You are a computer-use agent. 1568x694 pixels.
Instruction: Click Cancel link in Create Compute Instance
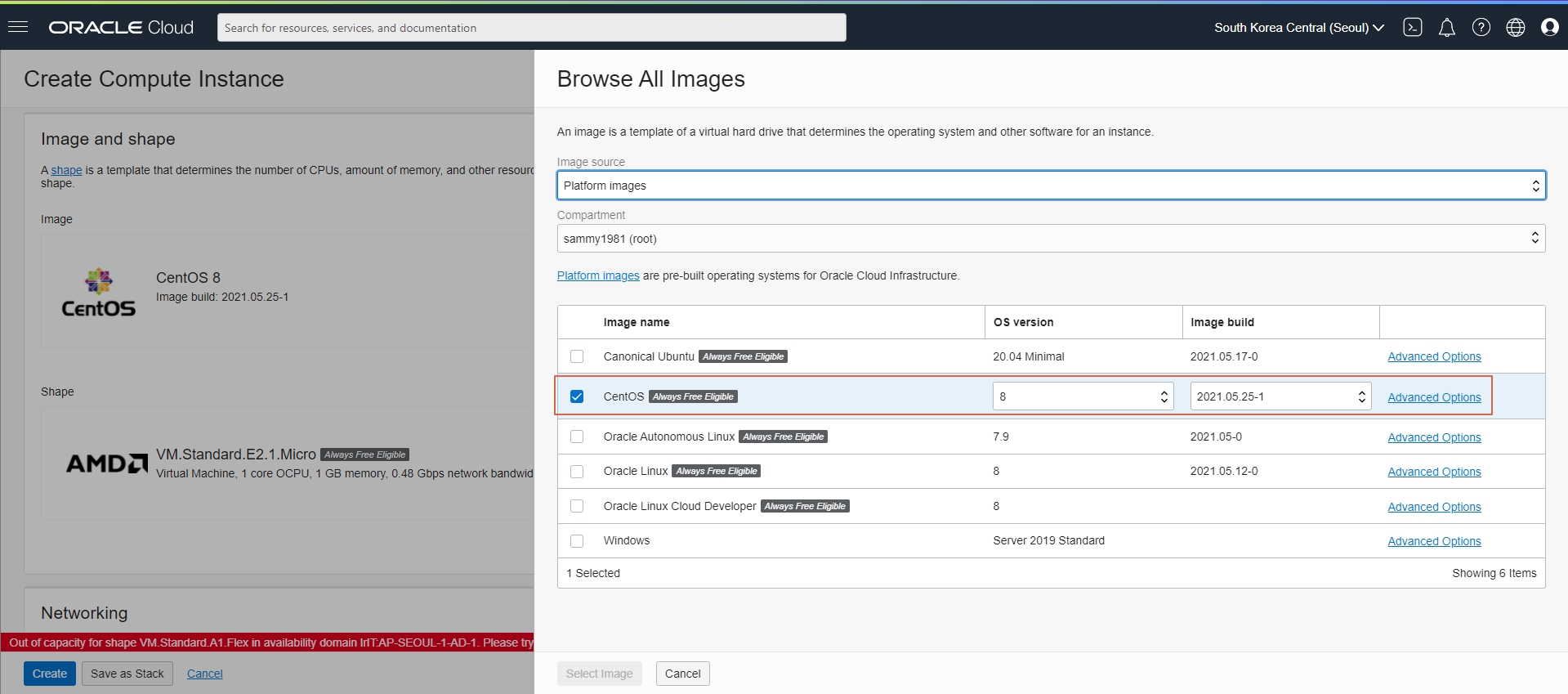(204, 674)
